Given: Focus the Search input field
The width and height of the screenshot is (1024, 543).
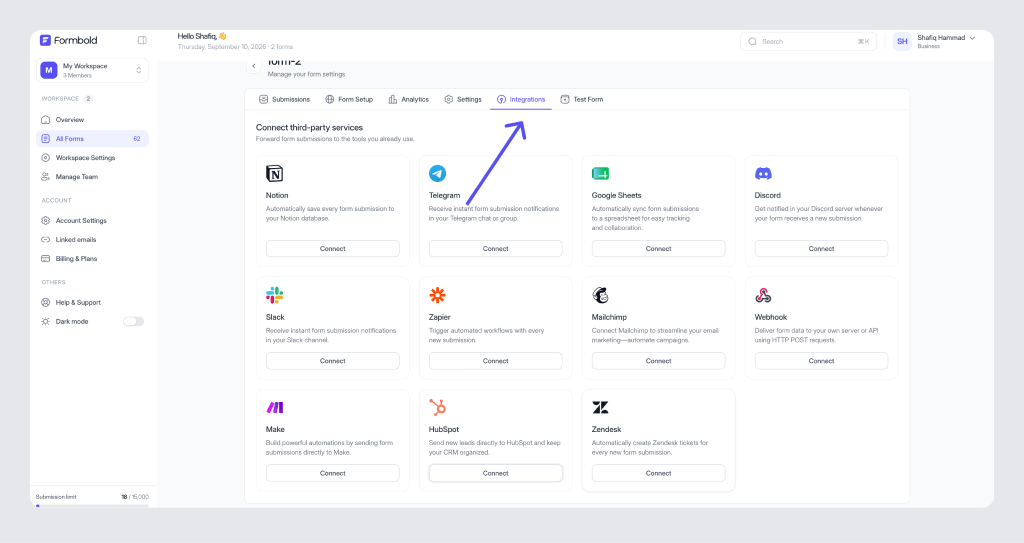Looking at the screenshot, I should point(808,41).
